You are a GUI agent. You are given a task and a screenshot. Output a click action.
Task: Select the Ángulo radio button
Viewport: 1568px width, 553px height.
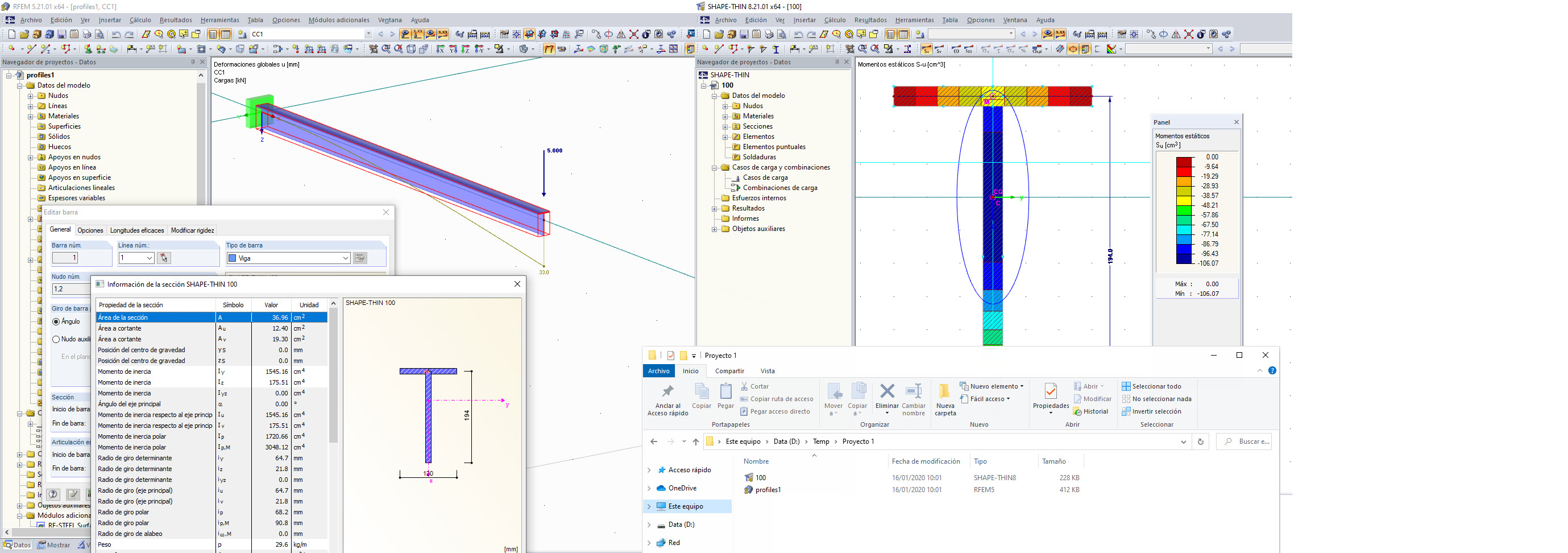56,321
